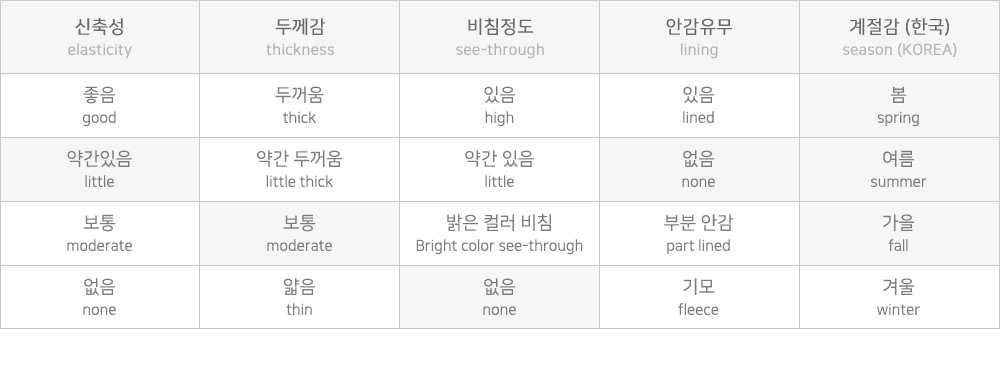The width and height of the screenshot is (1000, 379).
Task: Choose the Bright color see-through cell
Action: coord(499,234)
